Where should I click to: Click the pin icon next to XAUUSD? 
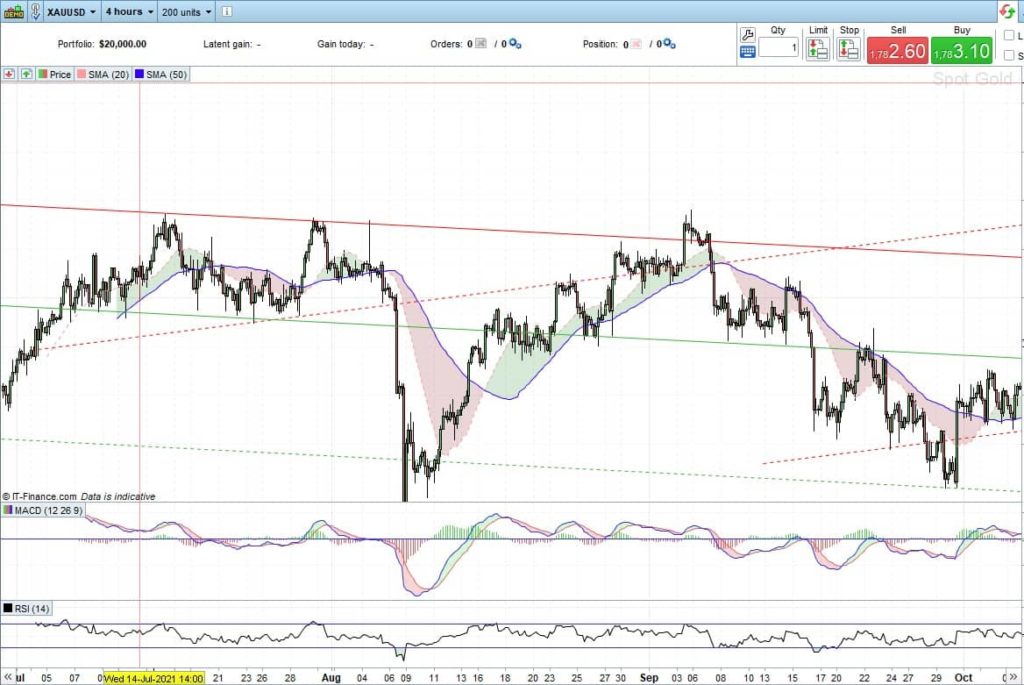click(x=35, y=12)
